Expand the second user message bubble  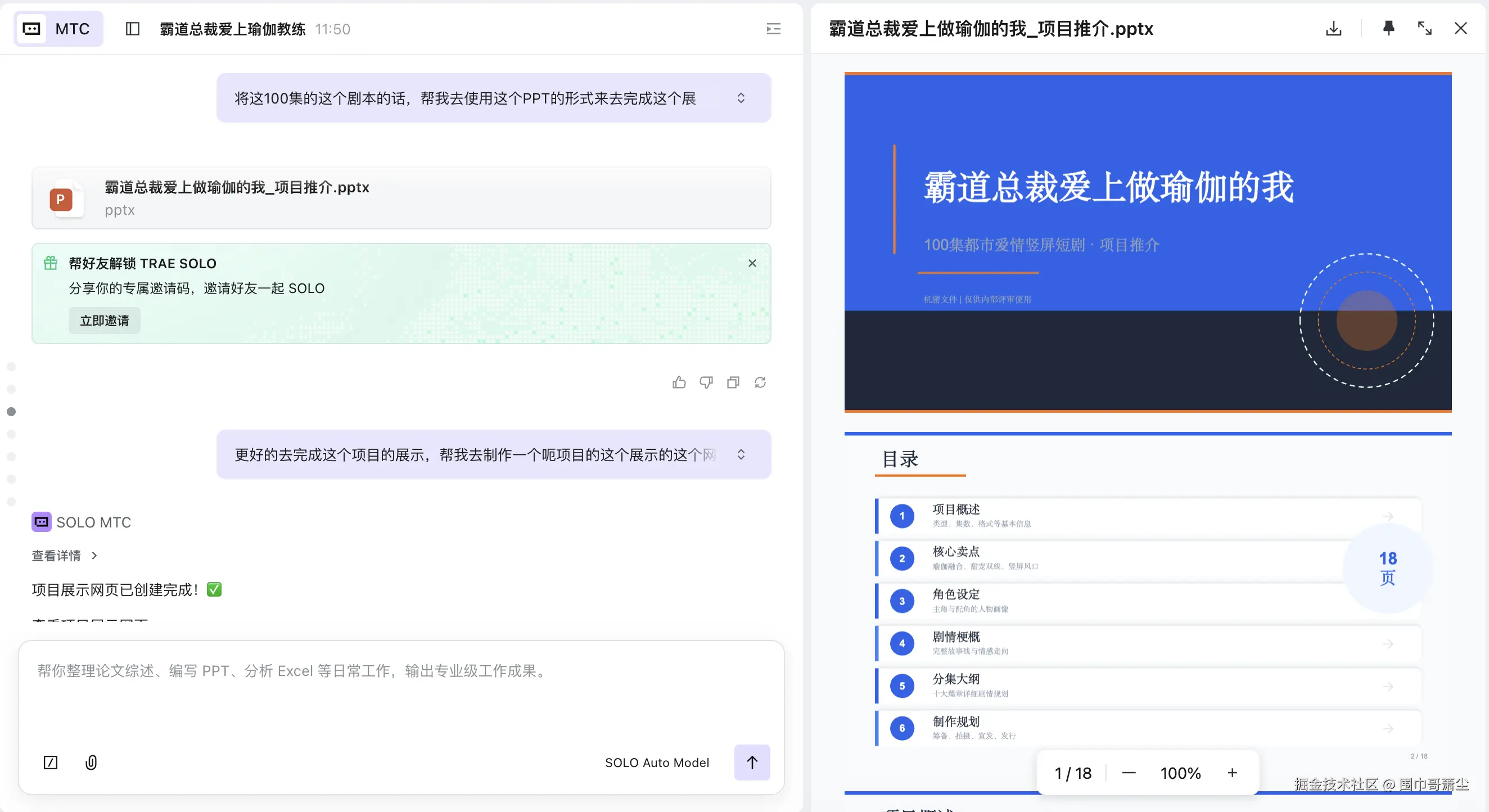point(742,455)
